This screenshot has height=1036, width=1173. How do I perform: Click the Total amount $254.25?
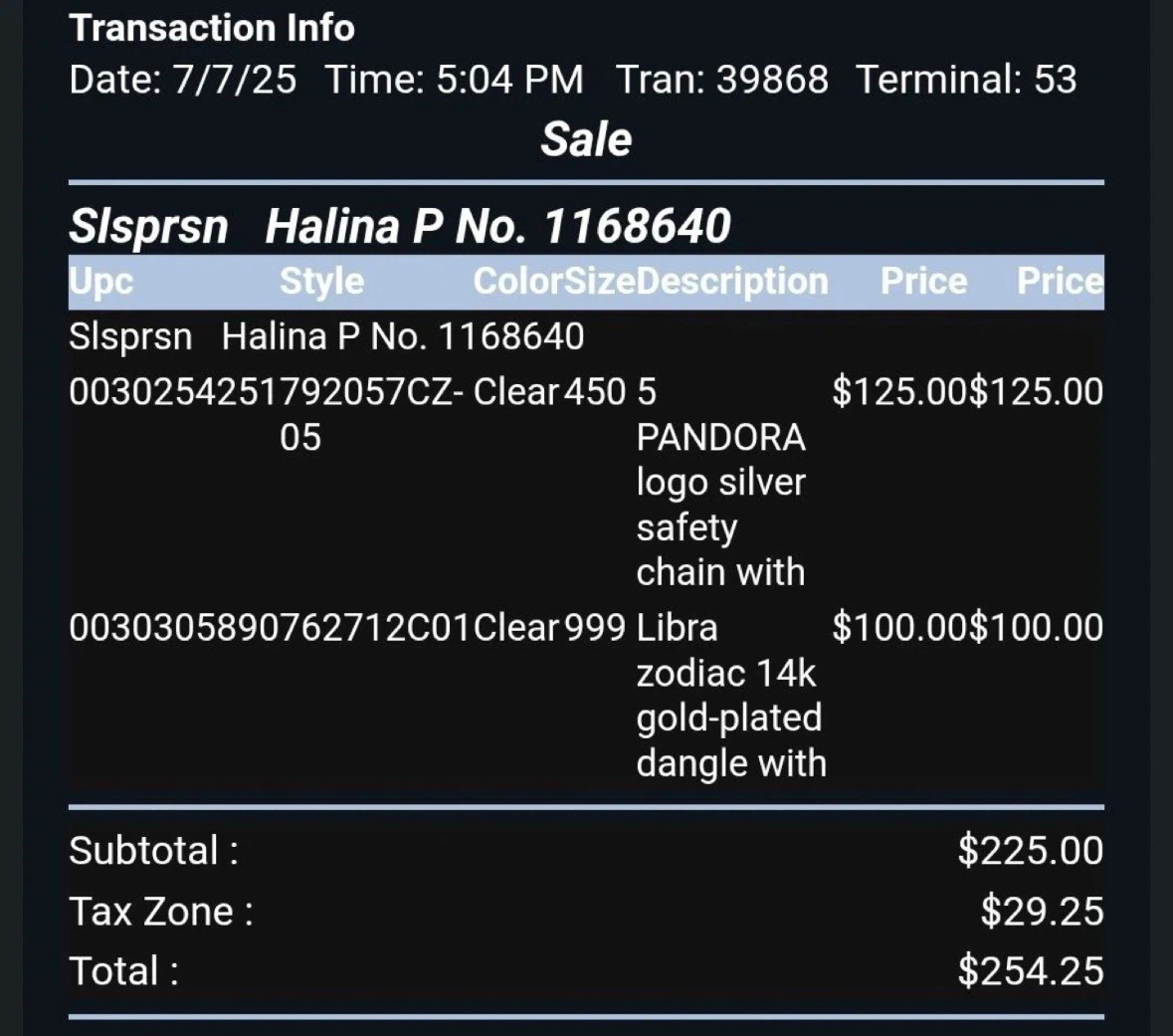click(x=1030, y=971)
